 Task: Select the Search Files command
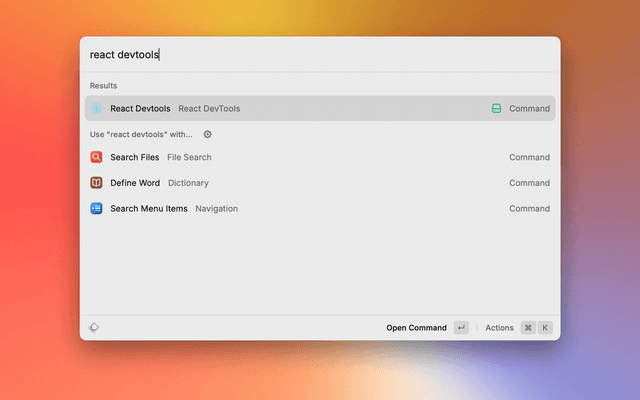134,157
